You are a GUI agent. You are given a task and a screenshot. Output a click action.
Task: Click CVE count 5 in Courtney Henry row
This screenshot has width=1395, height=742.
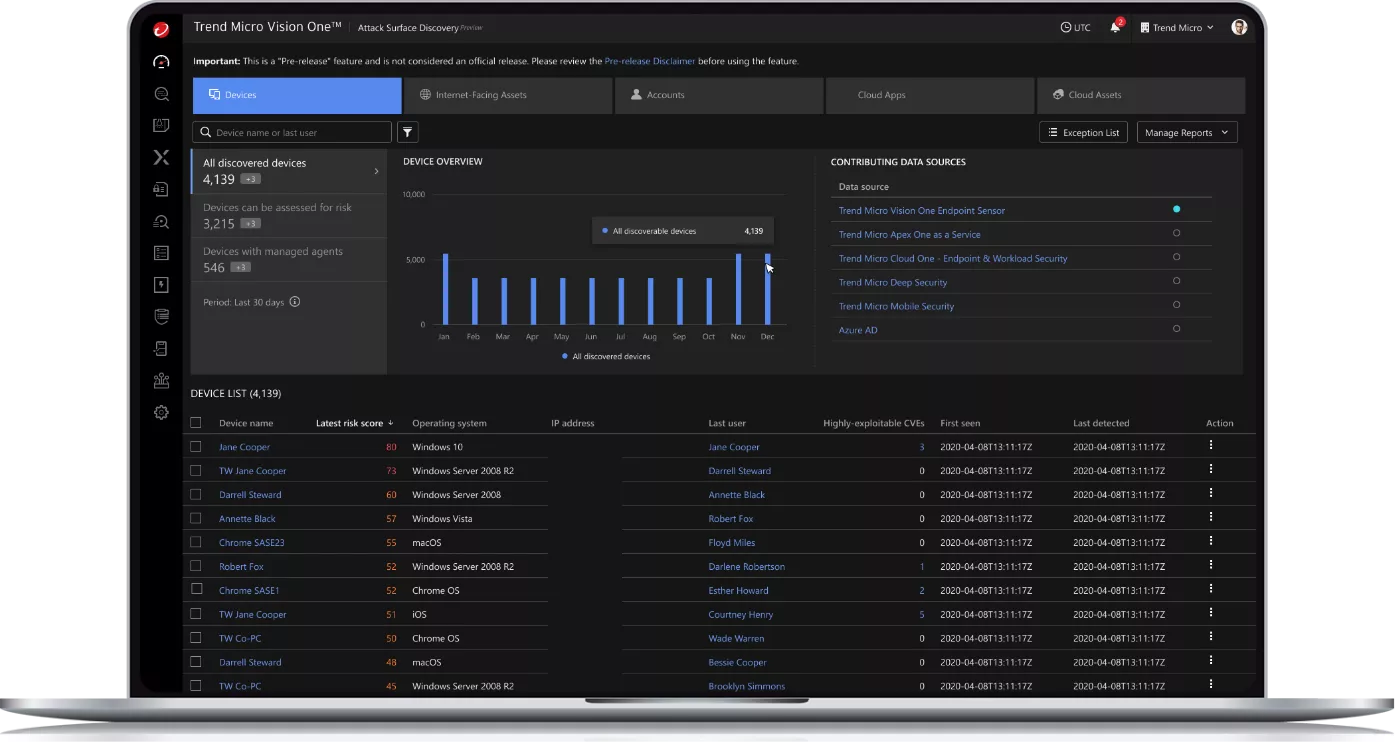[x=922, y=614]
